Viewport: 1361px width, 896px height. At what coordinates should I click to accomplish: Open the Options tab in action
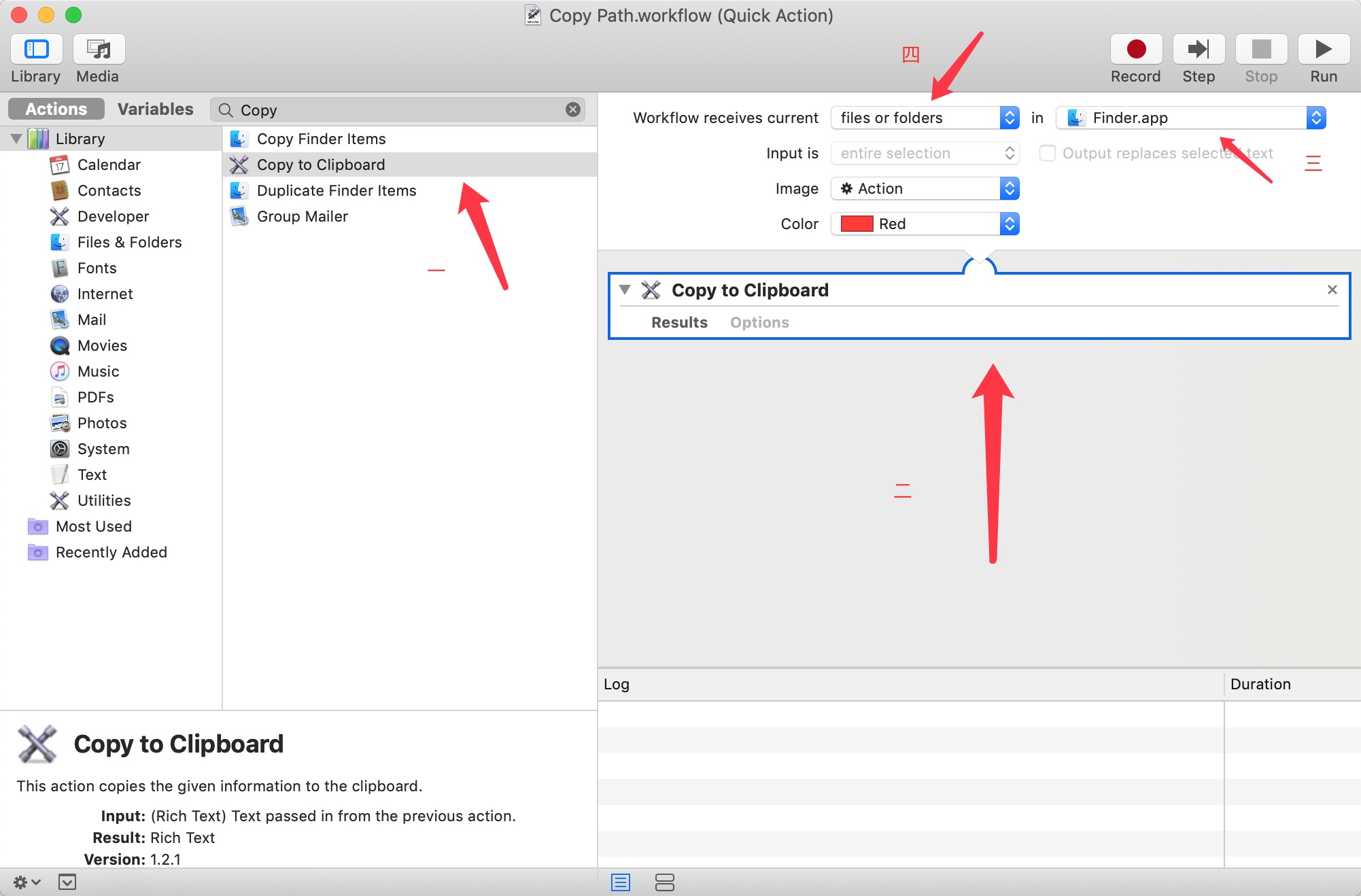point(759,322)
